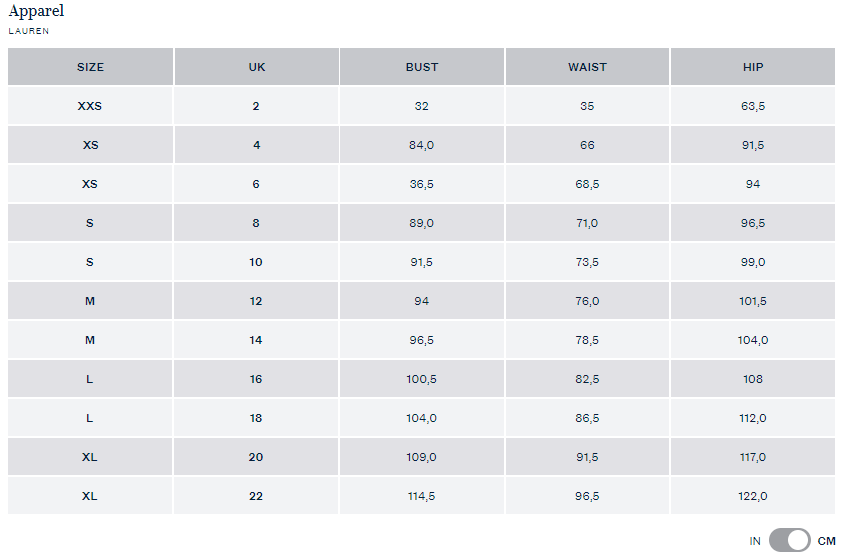The width and height of the screenshot is (850, 560).
Task: Click the Apparel heading
Action: (36, 11)
